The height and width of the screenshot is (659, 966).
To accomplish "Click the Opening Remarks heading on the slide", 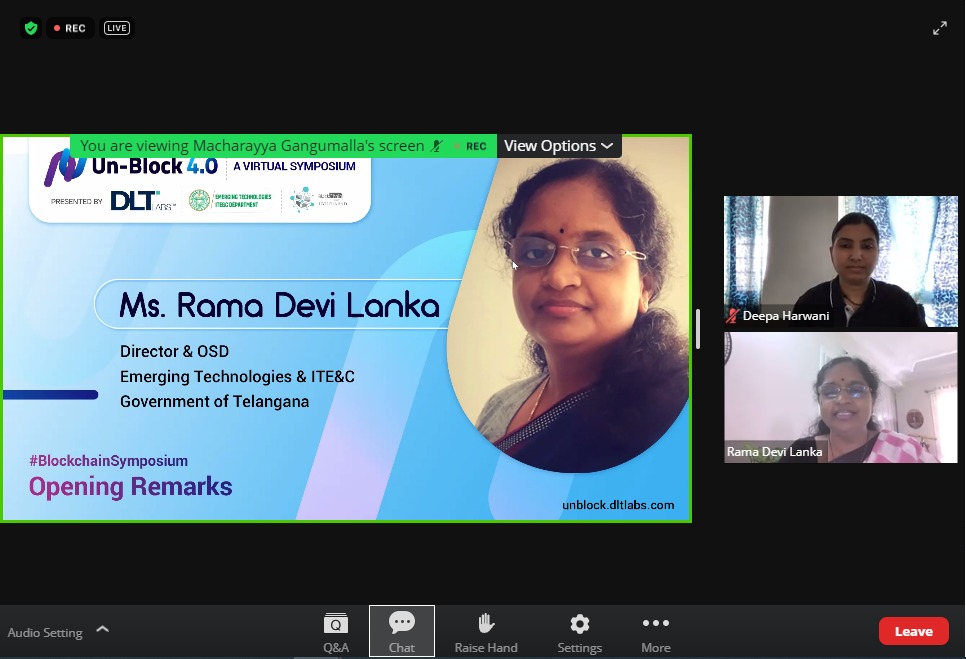I will tap(131, 487).
